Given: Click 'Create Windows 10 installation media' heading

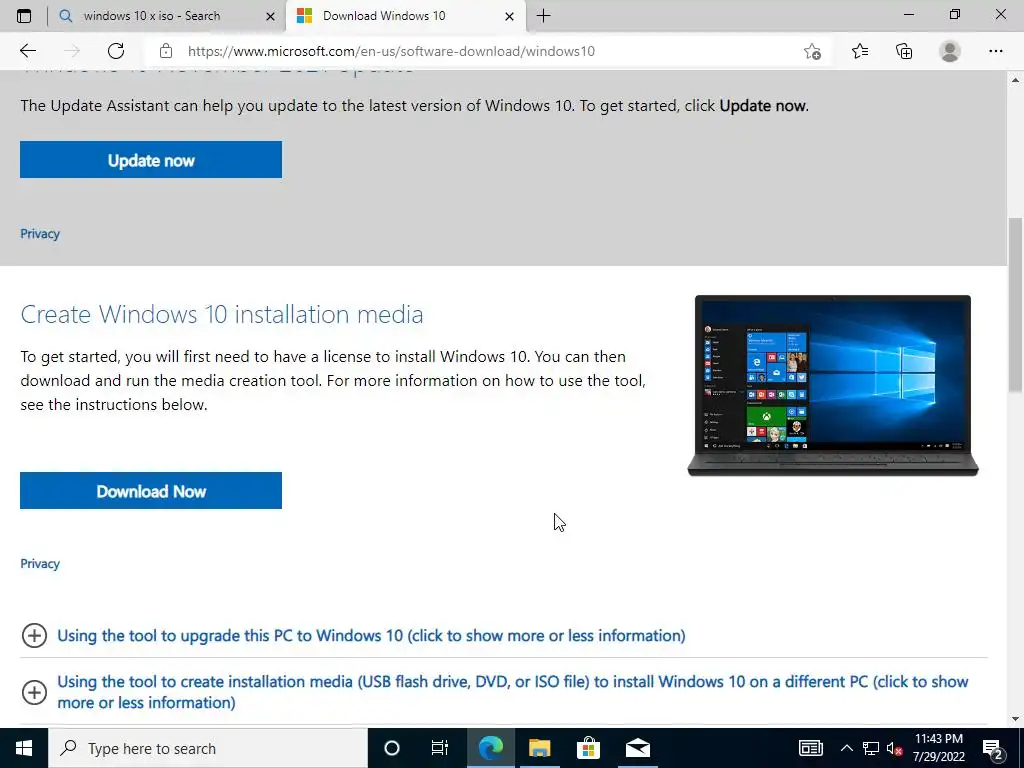Looking at the screenshot, I should tap(222, 314).
